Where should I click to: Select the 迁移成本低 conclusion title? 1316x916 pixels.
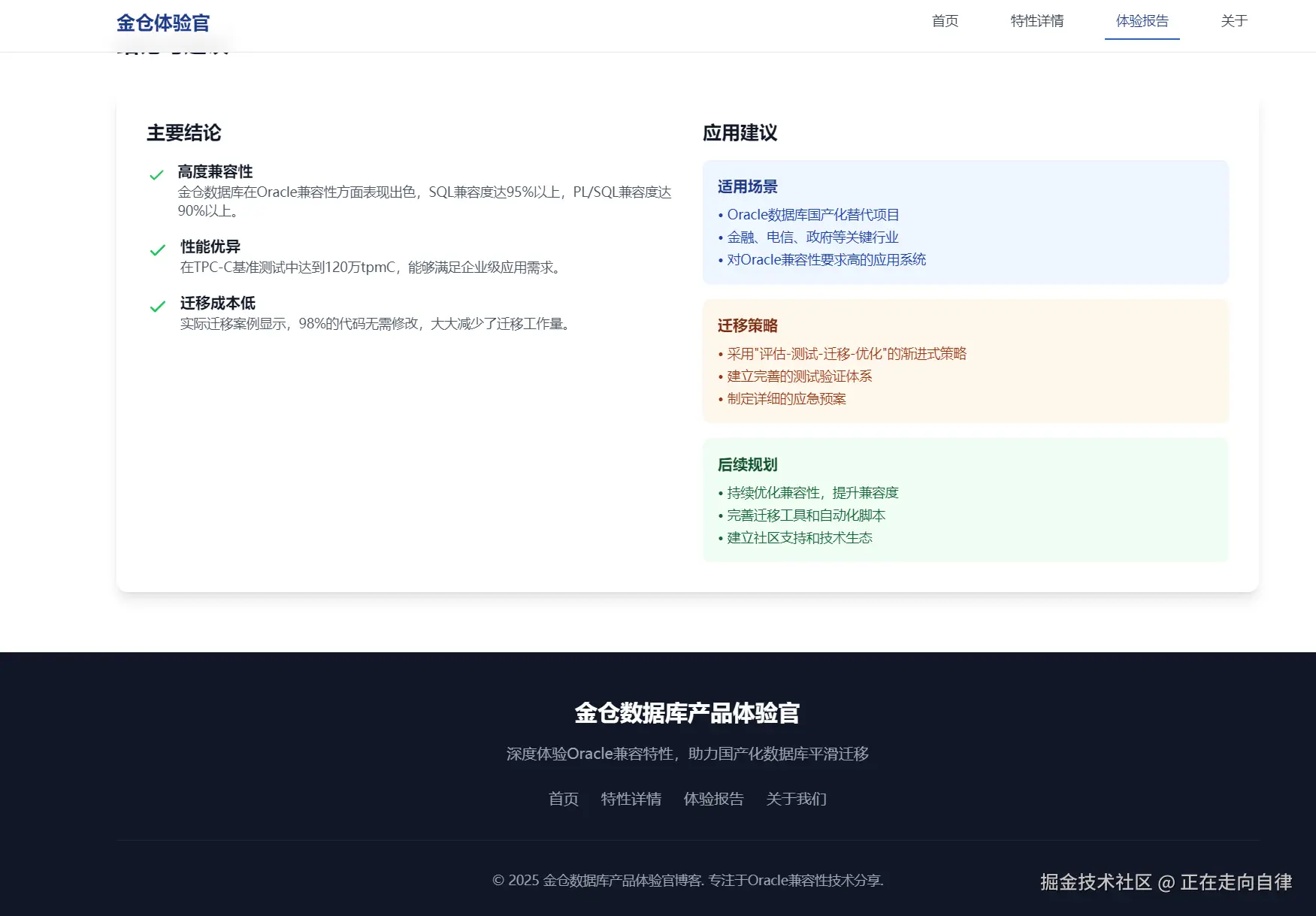tap(218, 303)
